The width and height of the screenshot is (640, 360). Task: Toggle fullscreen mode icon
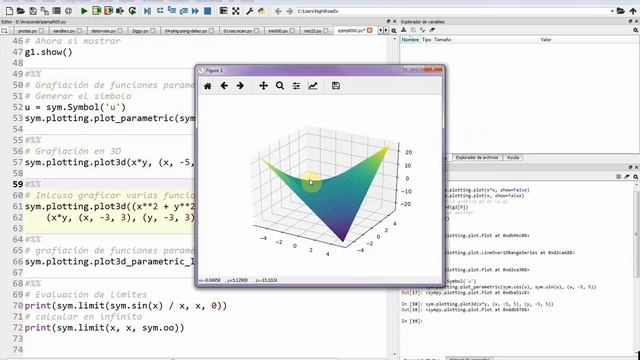[236, 11]
